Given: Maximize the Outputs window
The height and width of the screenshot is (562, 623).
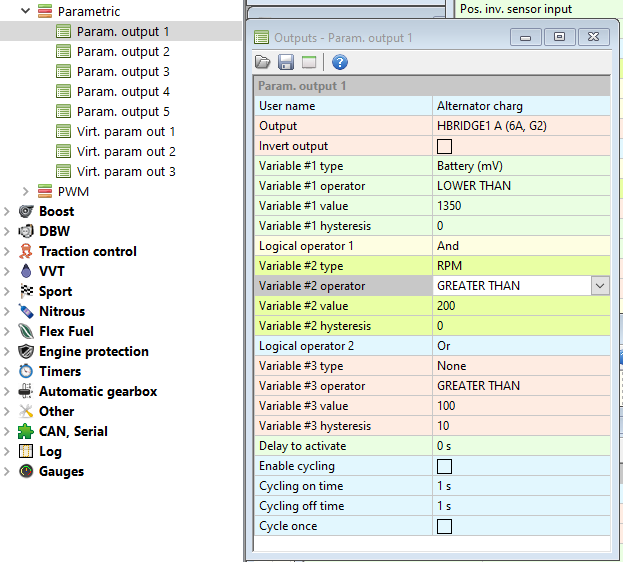Looking at the screenshot, I should 559,37.
